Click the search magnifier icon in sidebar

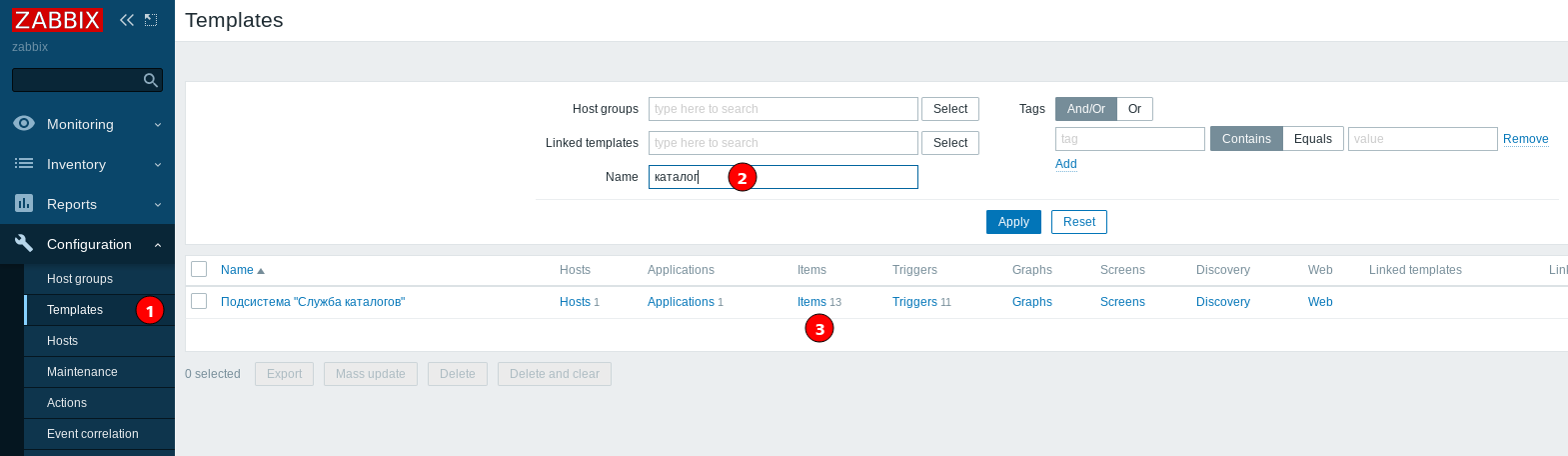(x=151, y=80)
